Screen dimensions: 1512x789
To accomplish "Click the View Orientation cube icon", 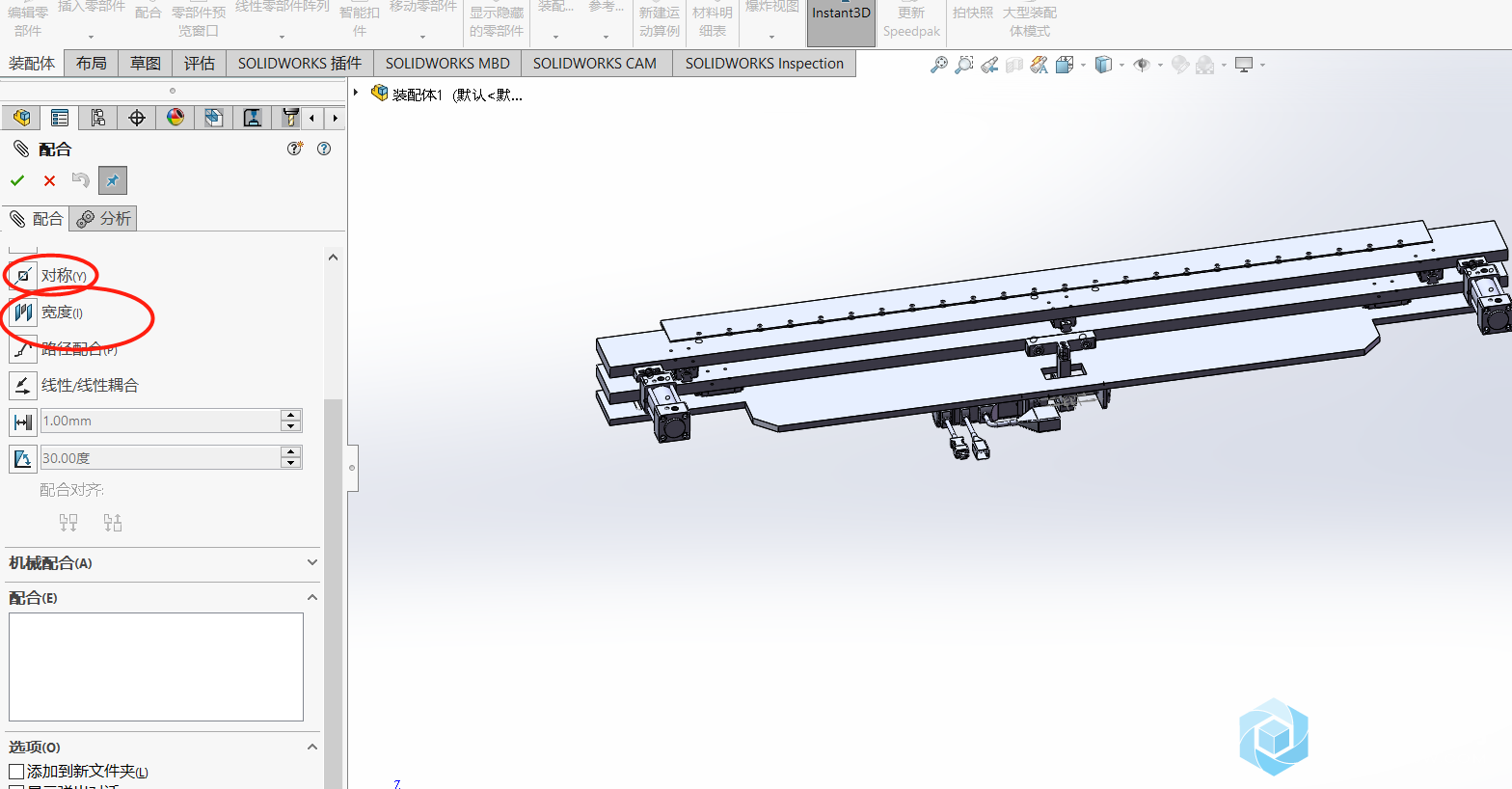I will click(x=1065, y=65).
